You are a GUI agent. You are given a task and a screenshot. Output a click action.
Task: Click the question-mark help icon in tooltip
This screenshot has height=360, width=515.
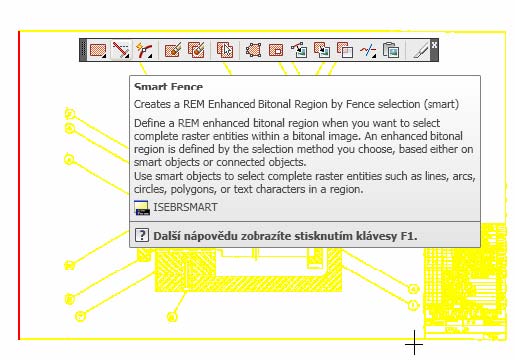[142, 235]
